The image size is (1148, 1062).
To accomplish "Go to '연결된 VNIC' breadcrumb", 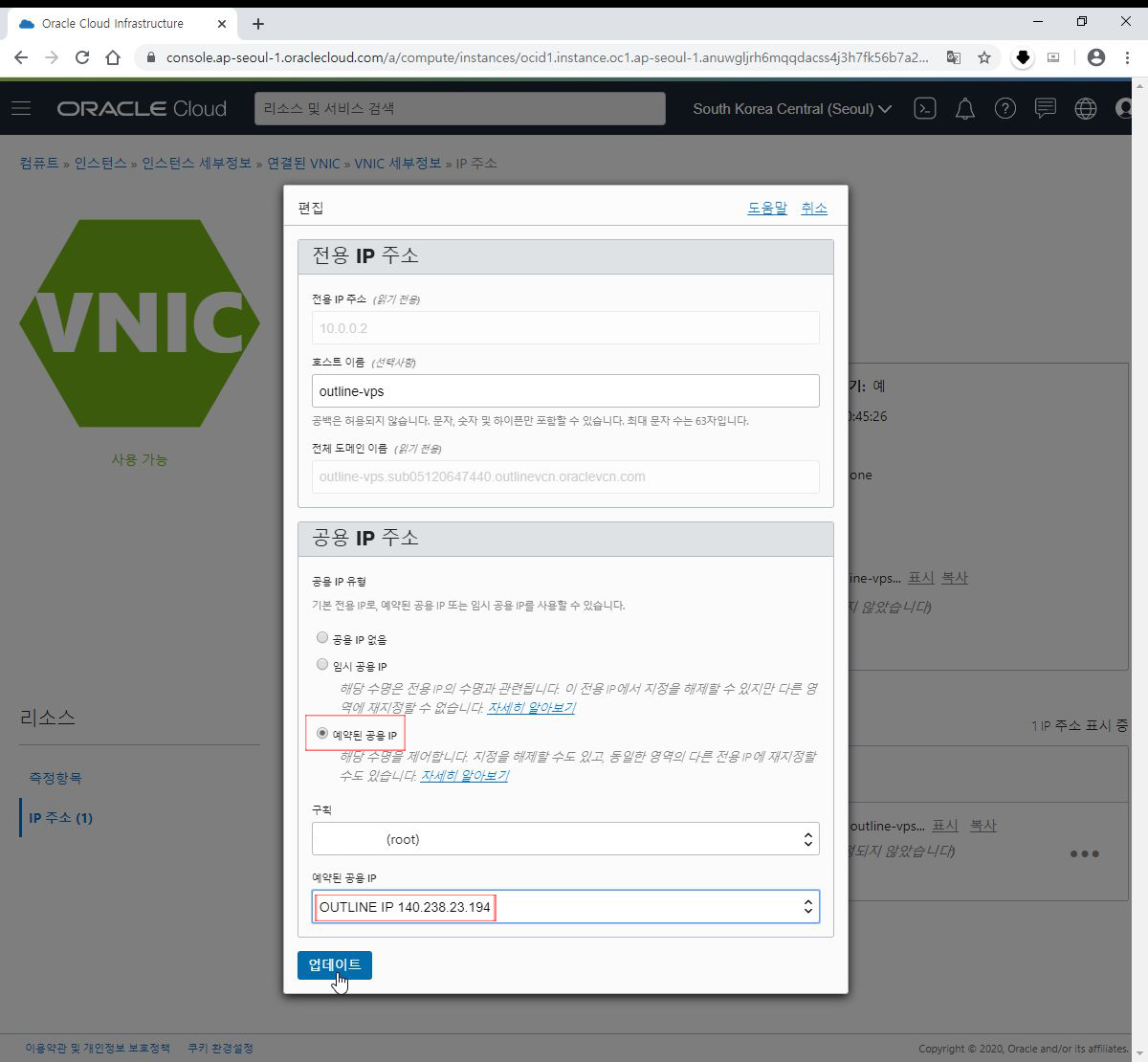I will (303, 163).
